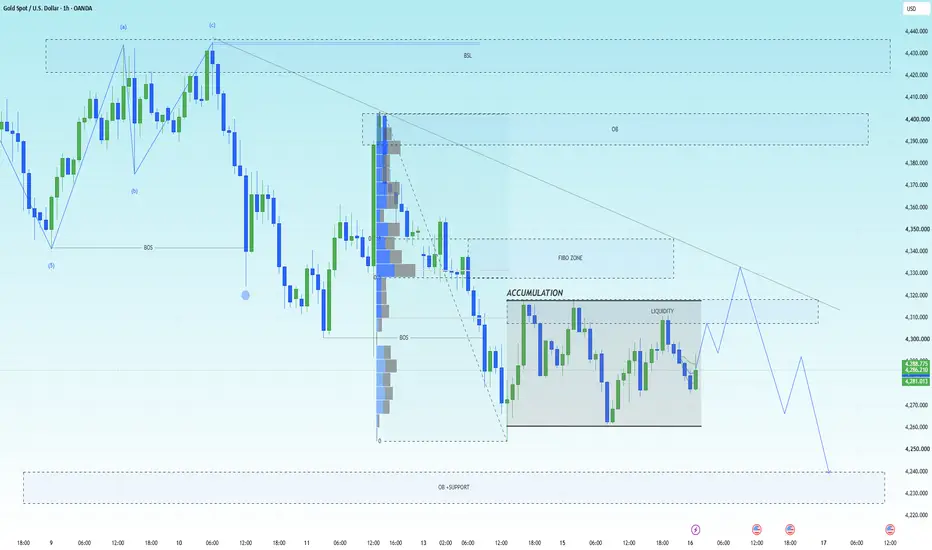Click the date 15 on the time axis
This screenshot has height=550, width=932.
tap(562, 543)
